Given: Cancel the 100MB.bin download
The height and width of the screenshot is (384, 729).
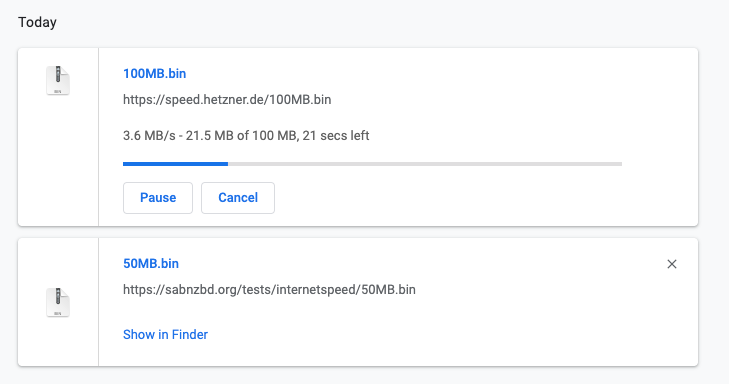Looking at the screenshot, I should click(x=238, y=198).
